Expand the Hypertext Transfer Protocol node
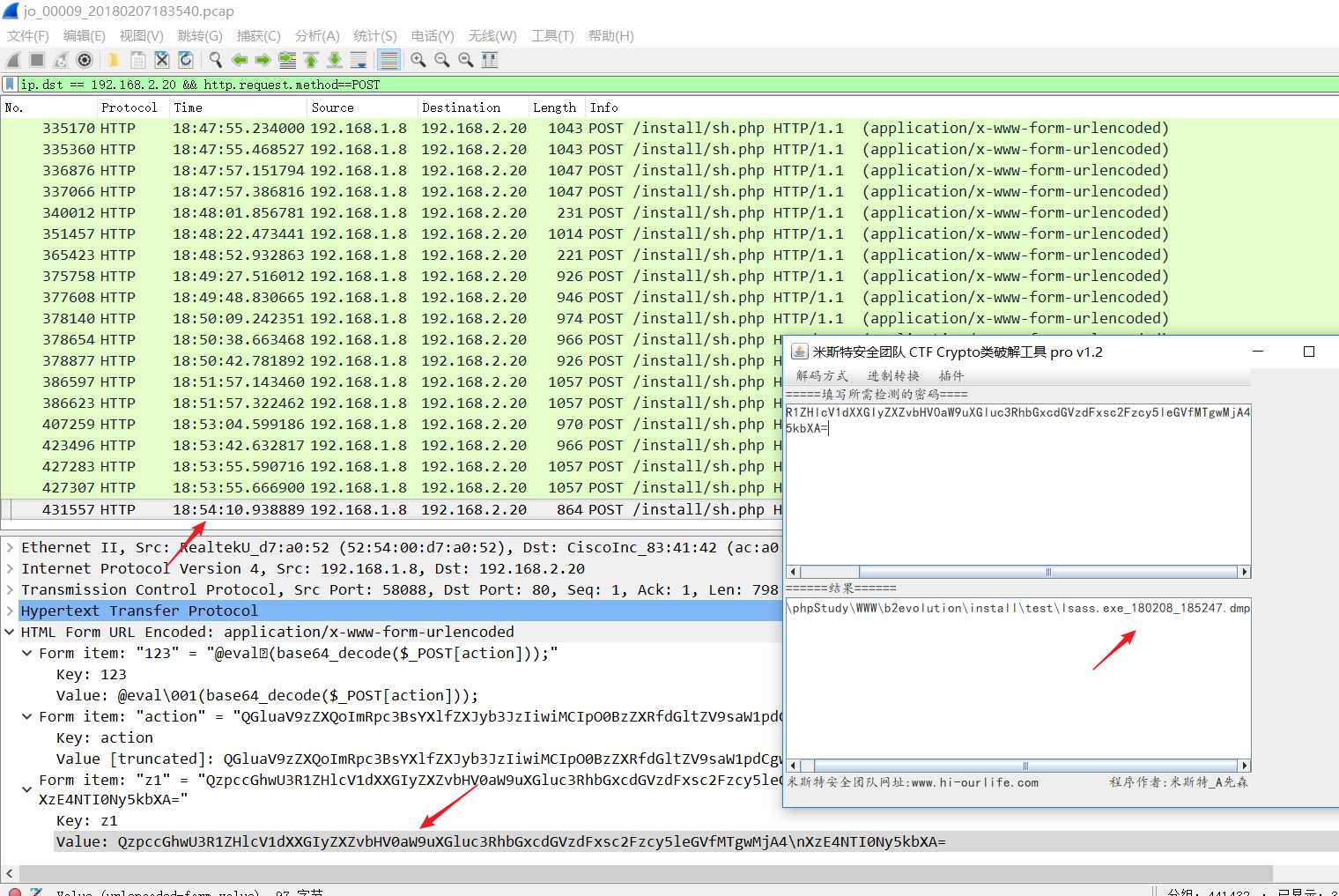 [10, 611]
